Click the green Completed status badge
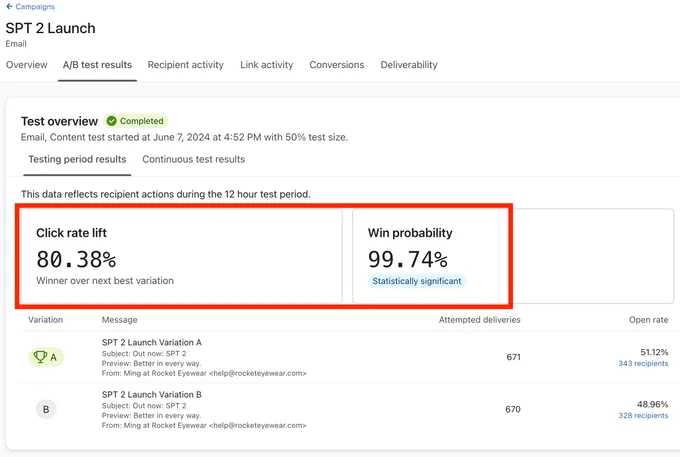This screenshot has height=457, width=680. [x=136, y=121]
